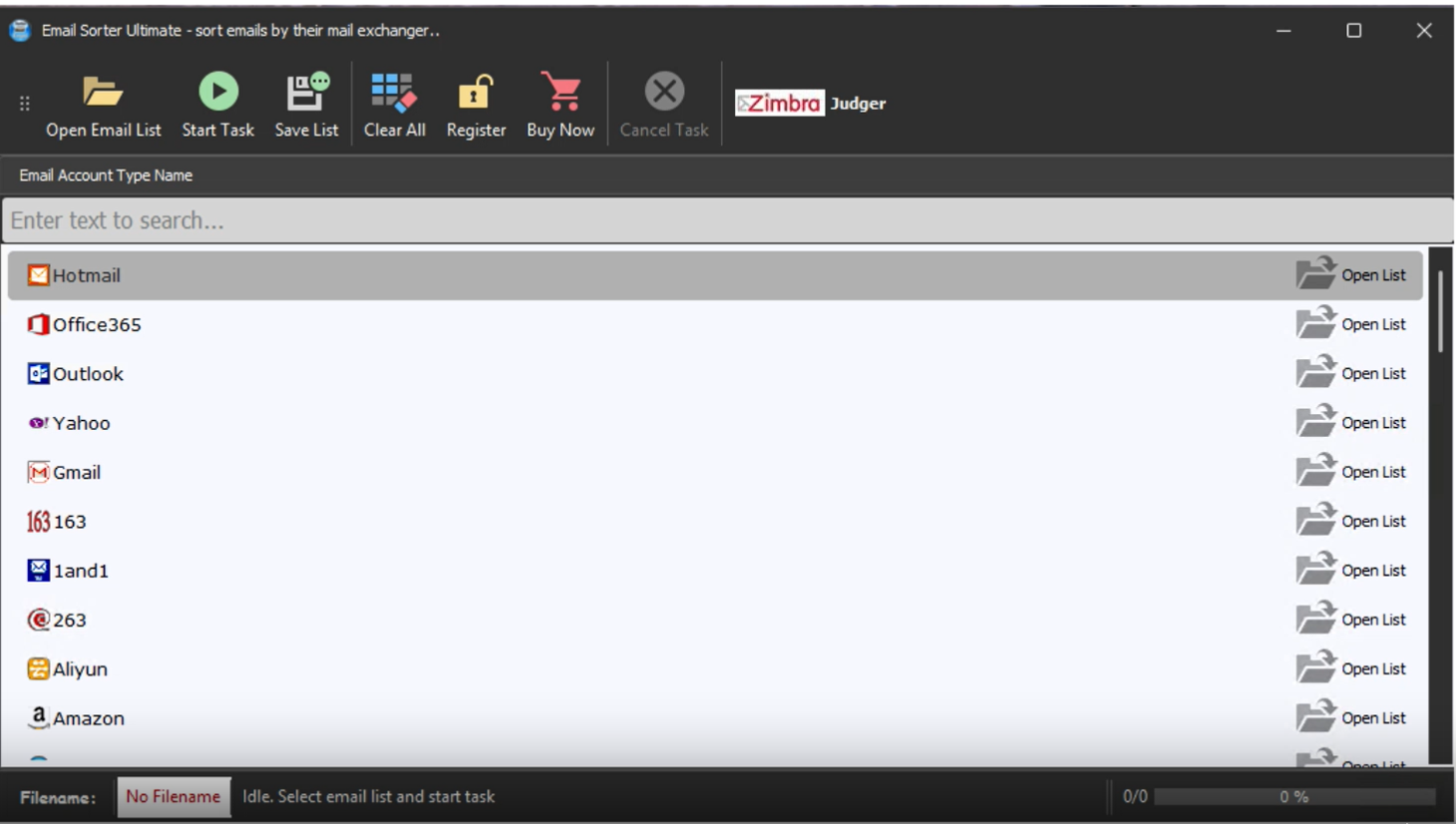Click the toolbar drag handle dots

[x=25, y=103]
